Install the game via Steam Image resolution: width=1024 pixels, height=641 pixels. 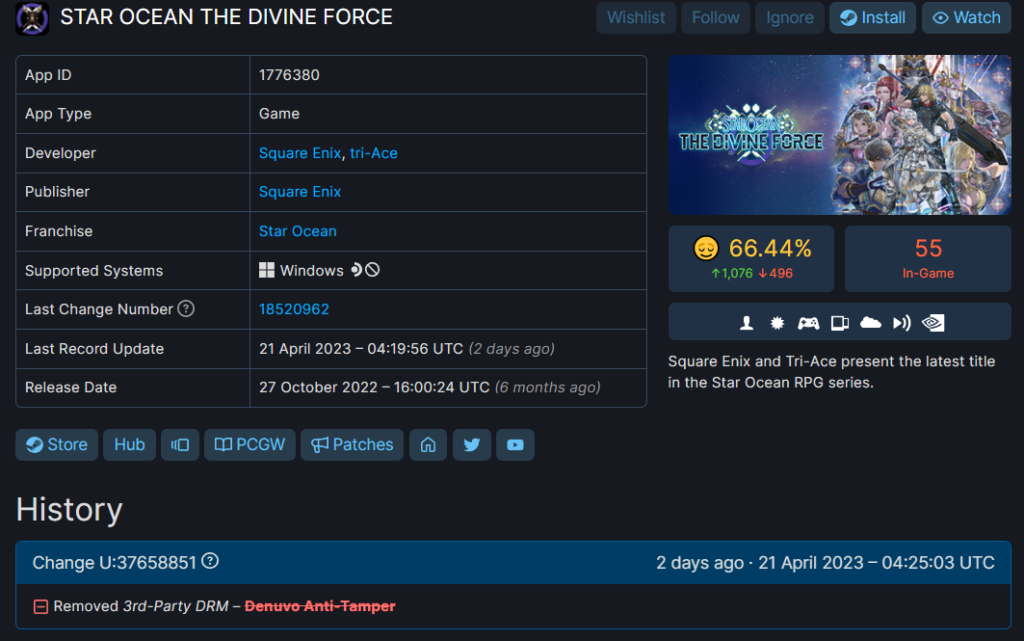click(872, 18)
